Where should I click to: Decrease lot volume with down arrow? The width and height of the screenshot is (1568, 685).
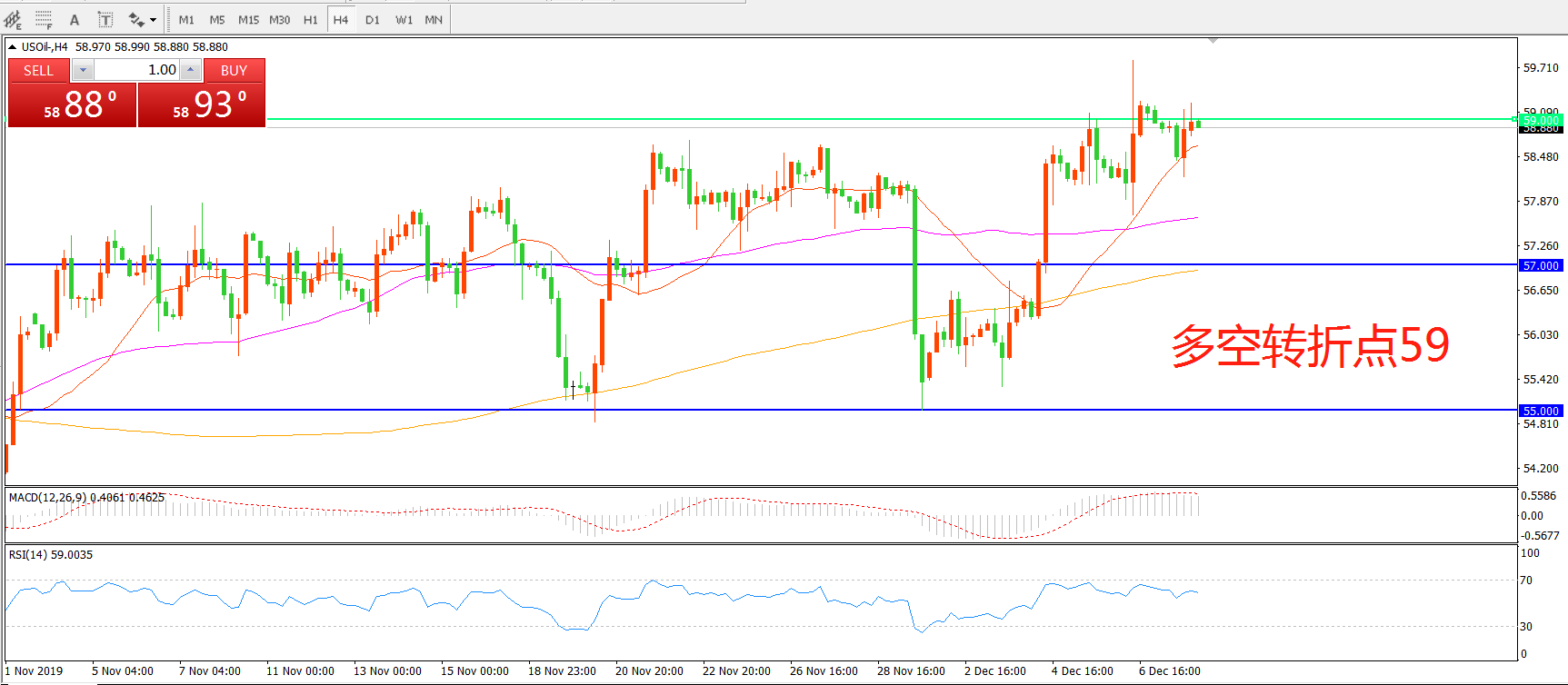[83, 70]
